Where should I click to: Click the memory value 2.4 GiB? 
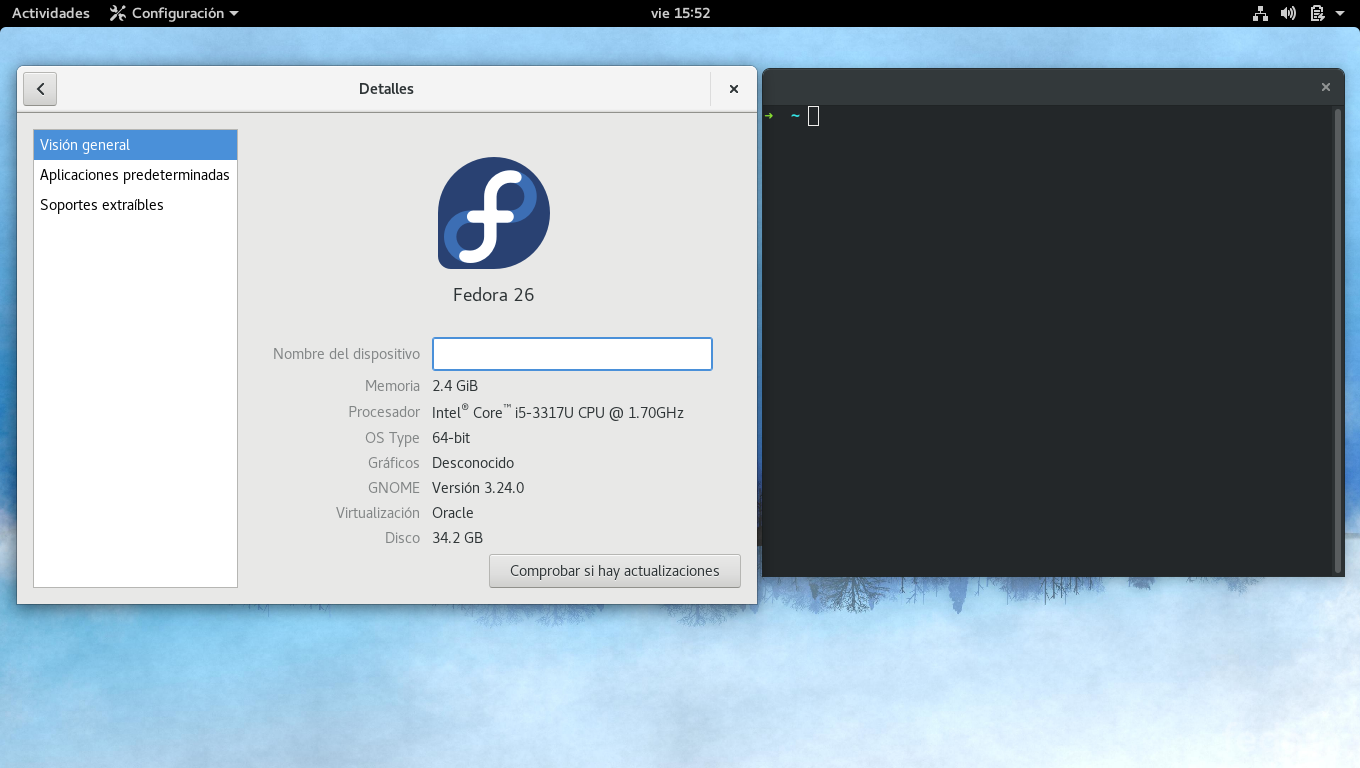[455, 386]
